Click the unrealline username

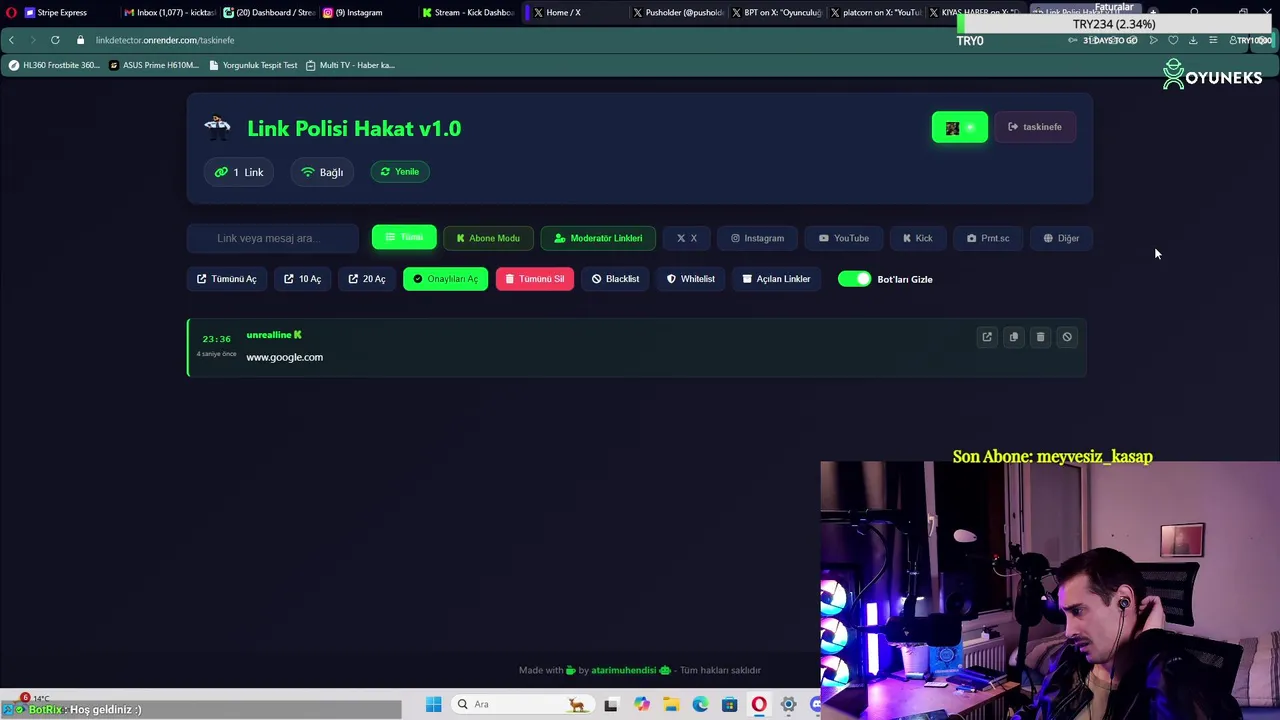click(268, 335)
